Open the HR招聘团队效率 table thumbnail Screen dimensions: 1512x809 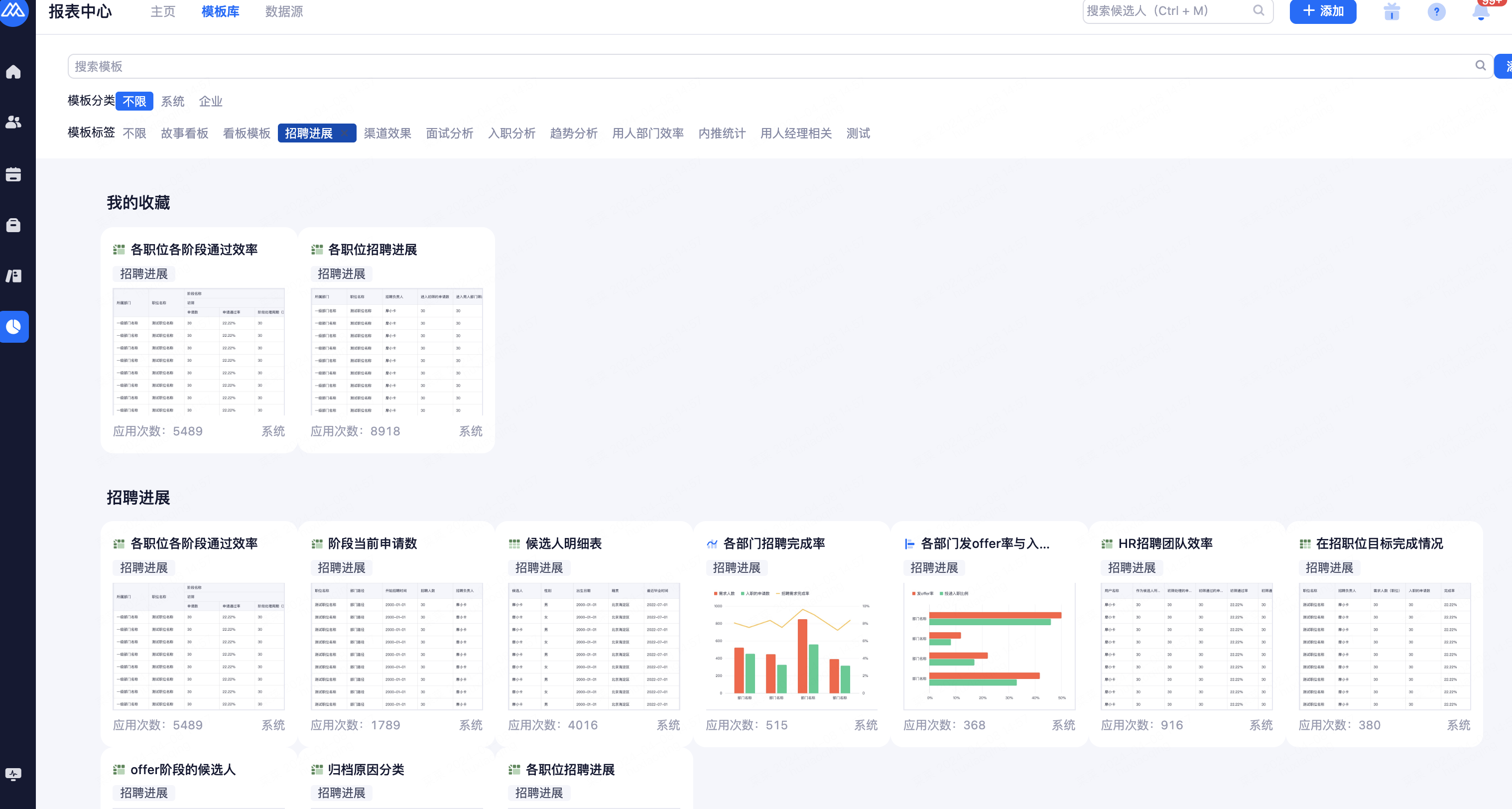pyautogui.click(x=1187, y=646)
